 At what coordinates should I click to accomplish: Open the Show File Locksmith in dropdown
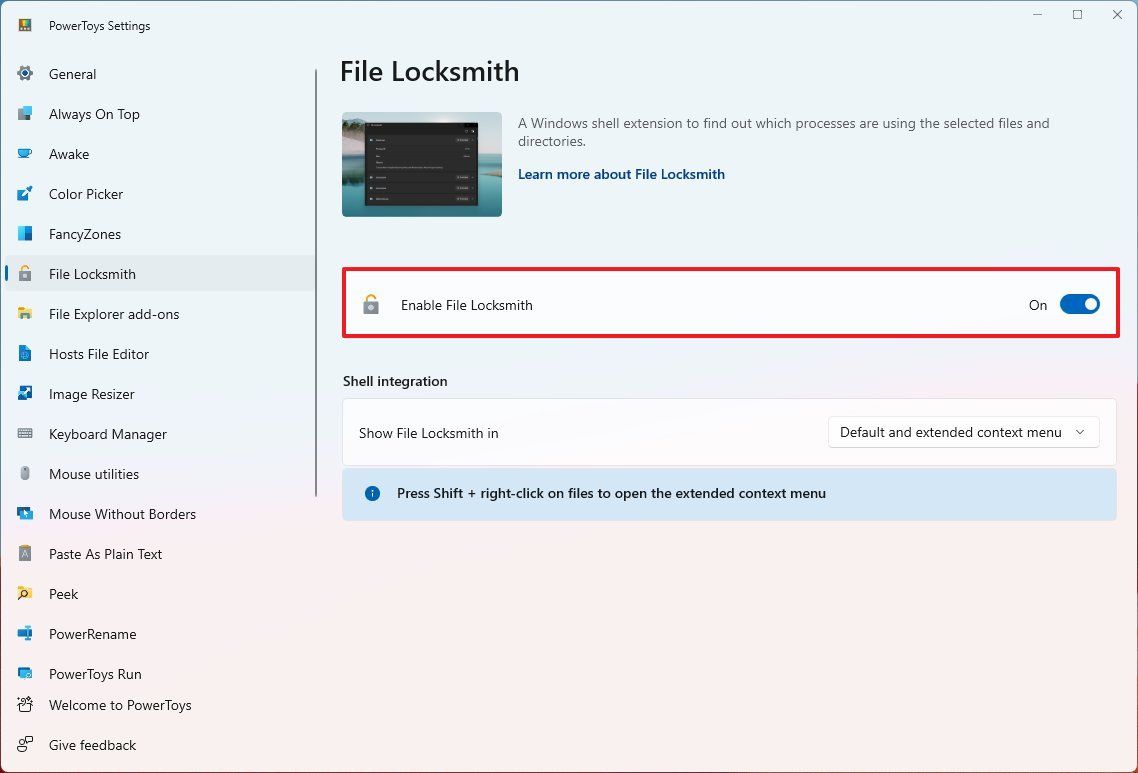(963, 433)
